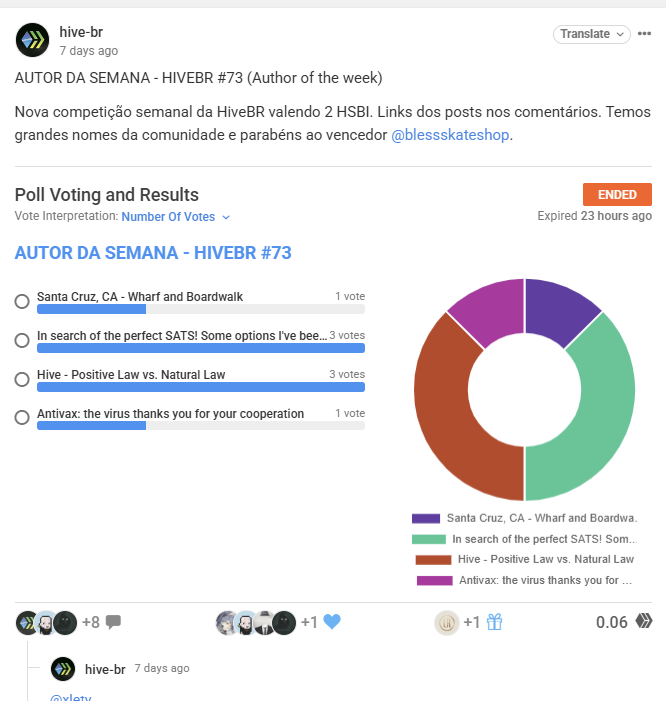Image resolution: width=666 pixels, height=701 pixels.
Task: Select the Santa Cruz, CA poll option
Action: (x=22, y=301)
